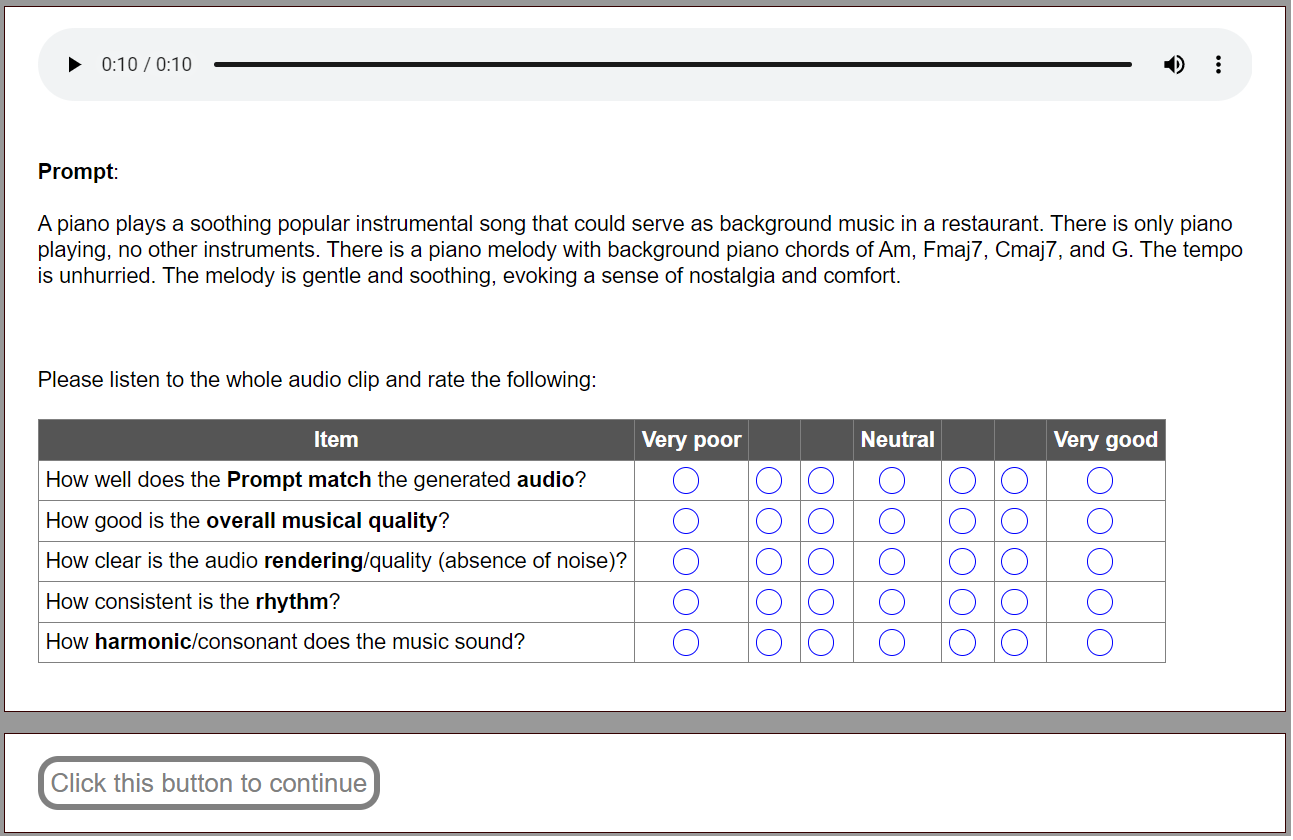
Task: Play the audio clip
Action: tap(74, 65)
